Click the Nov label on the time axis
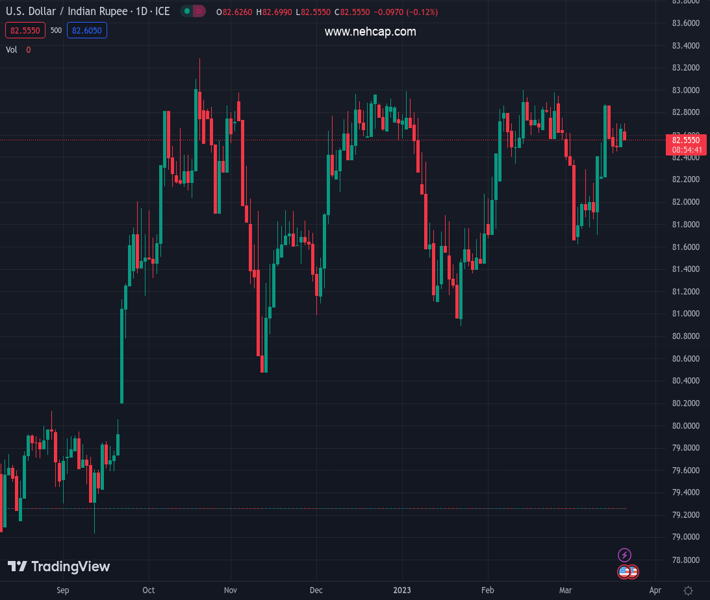The image size is (710, 600). pos(231,591)
